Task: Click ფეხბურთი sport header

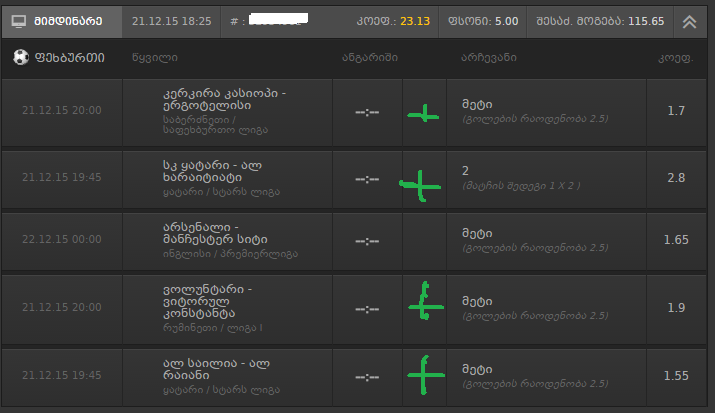Action: point(69,58)
